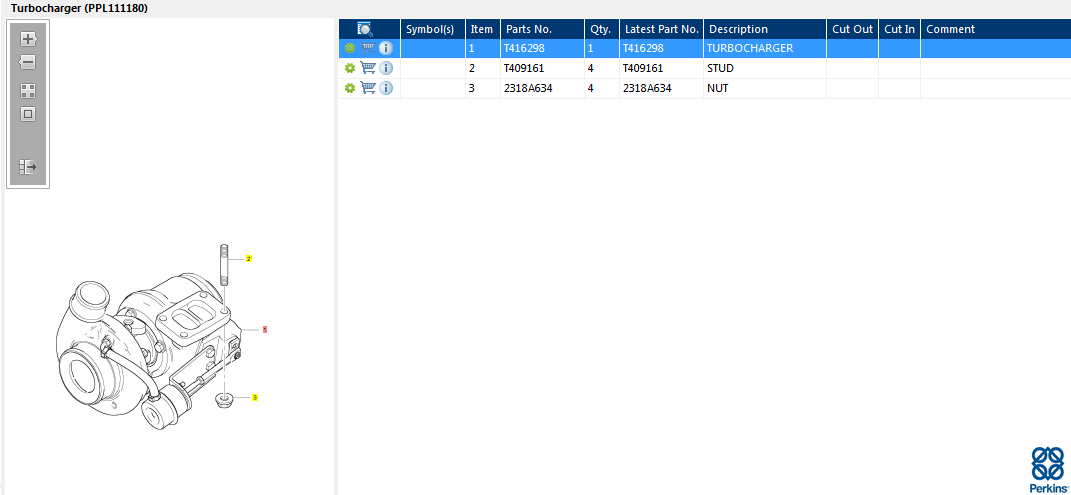Click green gear icon for TURBOCHARGER row
Viewport: 1071px width, 495px height.
(350, 48)
